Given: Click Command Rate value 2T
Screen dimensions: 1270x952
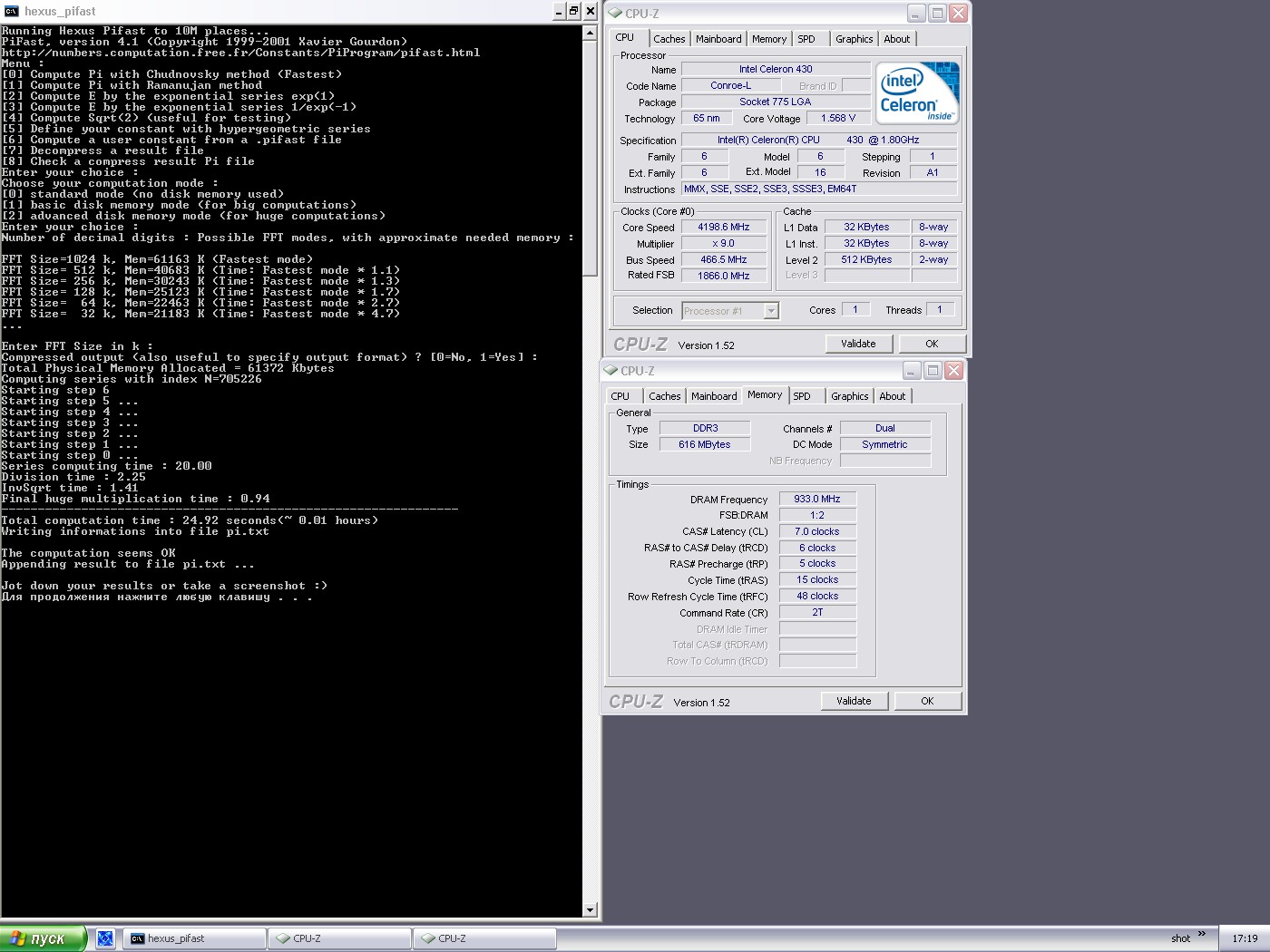Looking at the screenshot, I should point(818,612).
